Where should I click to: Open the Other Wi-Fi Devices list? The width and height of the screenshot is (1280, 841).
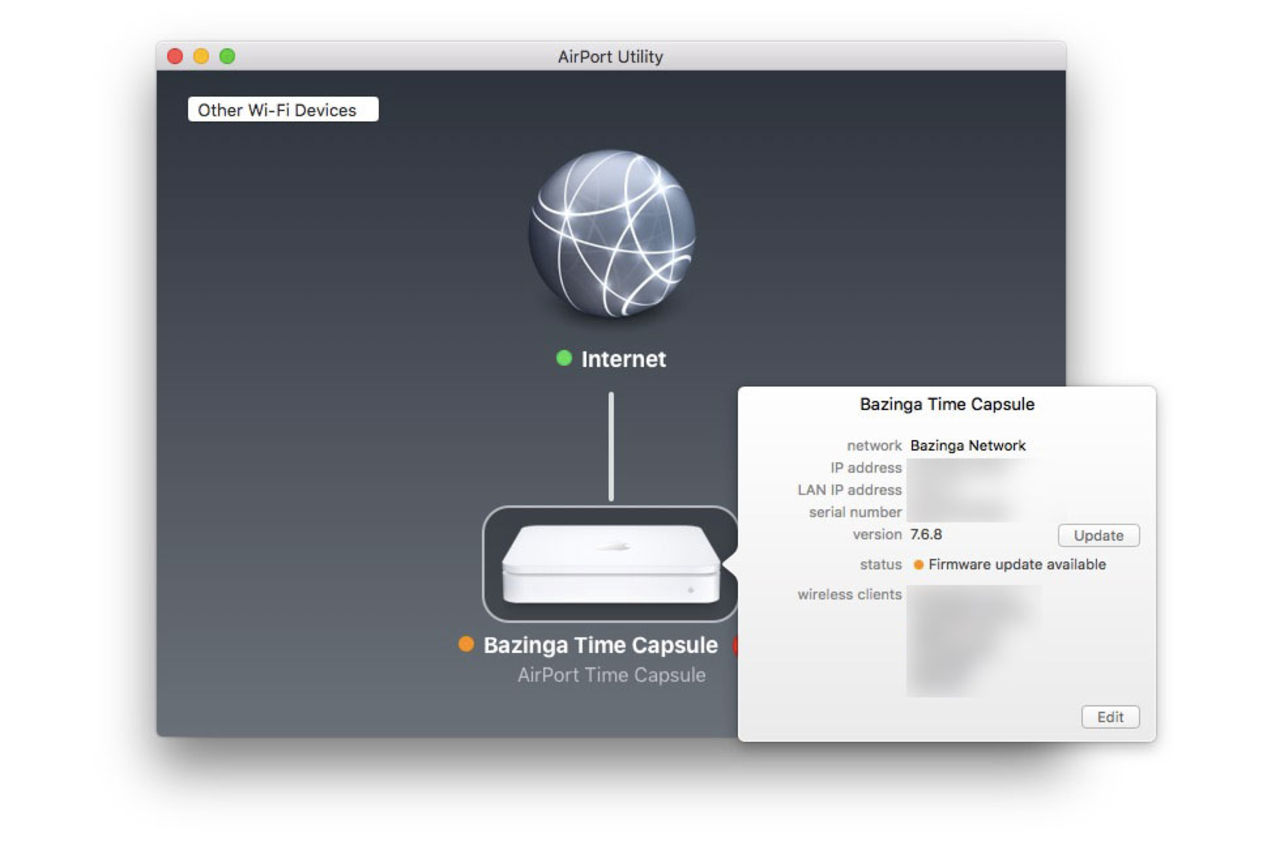coord(283,110)
